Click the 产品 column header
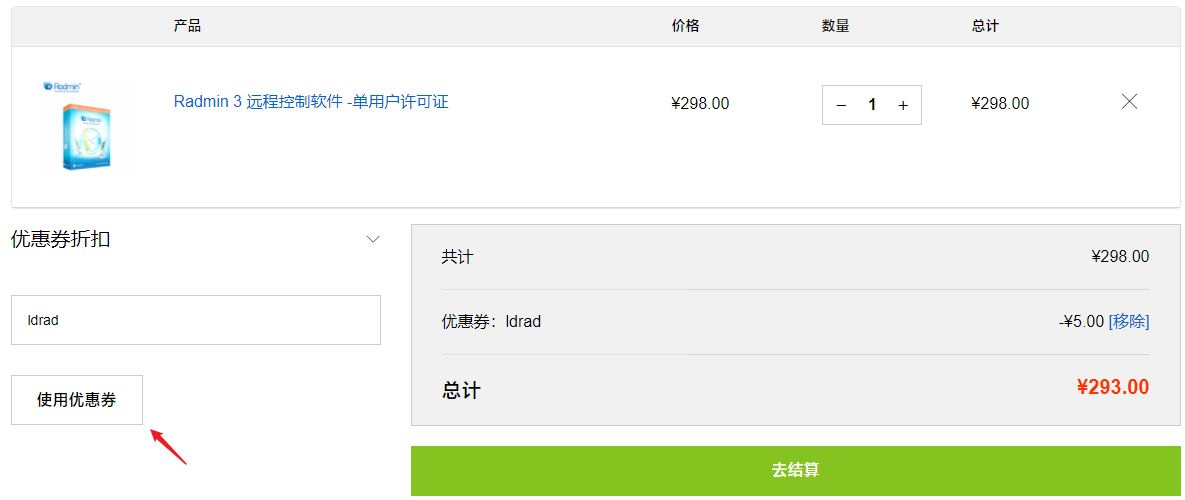The height and width of the screenshot is (500, 1185). click(x=187, y=26)
